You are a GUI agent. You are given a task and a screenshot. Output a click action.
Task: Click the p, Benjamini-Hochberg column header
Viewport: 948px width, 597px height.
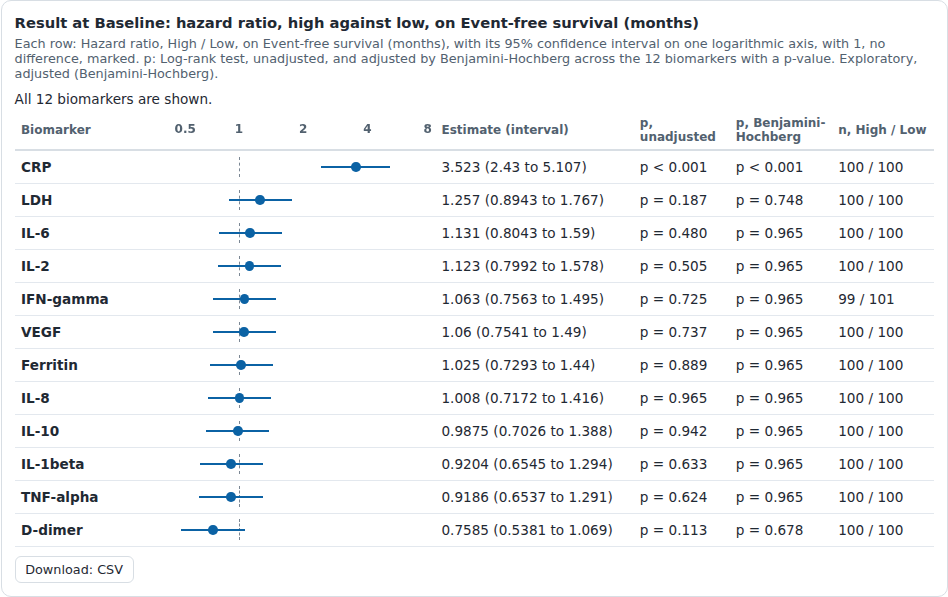point(780,130)
